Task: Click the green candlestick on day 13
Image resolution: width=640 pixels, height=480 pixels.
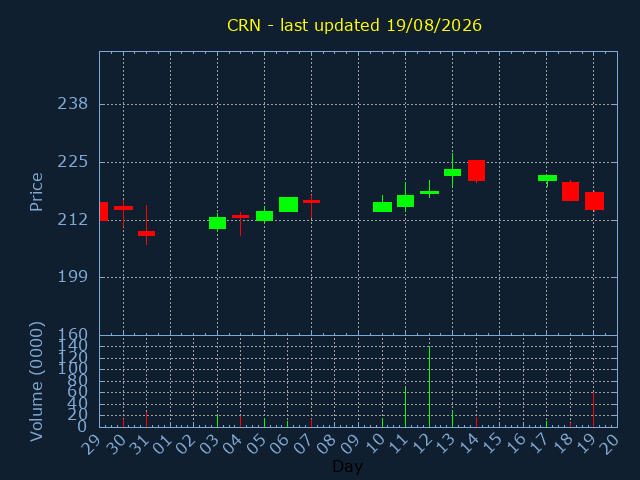Action: pos(452,172)
